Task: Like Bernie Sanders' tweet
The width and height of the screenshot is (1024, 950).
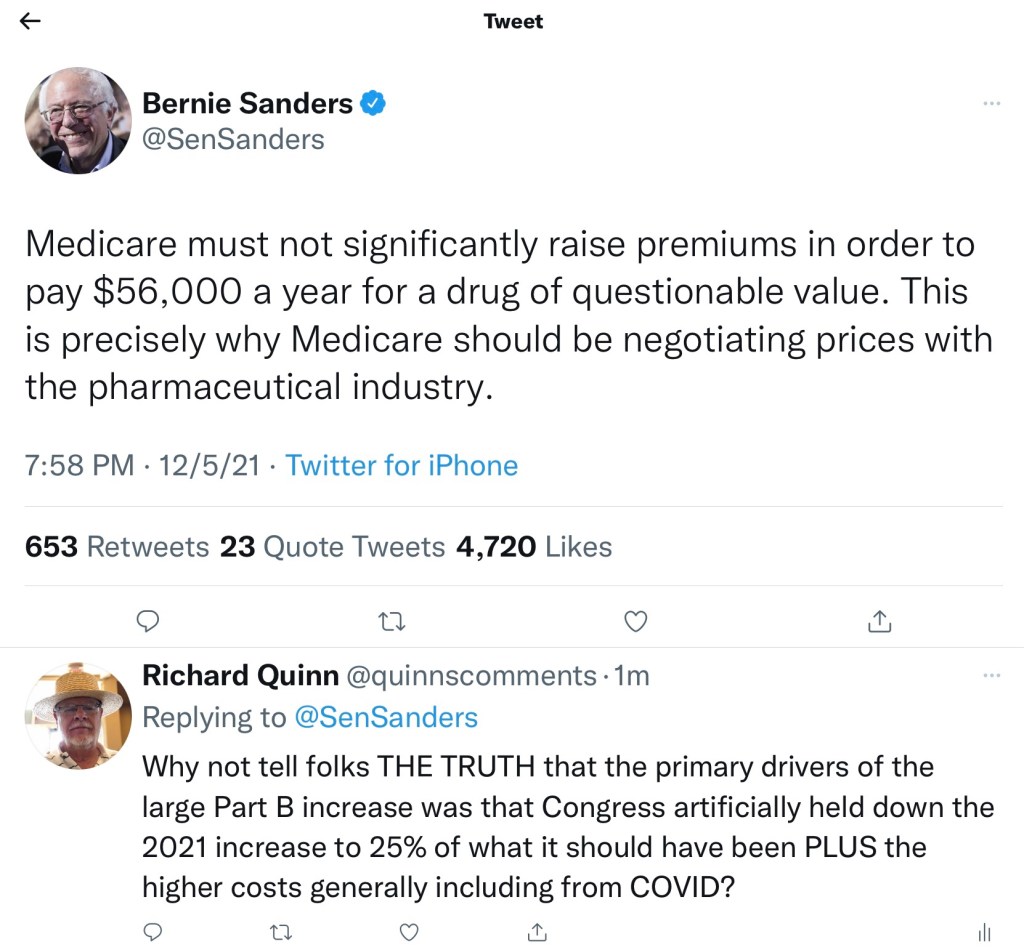Action: tap(635, 622)
